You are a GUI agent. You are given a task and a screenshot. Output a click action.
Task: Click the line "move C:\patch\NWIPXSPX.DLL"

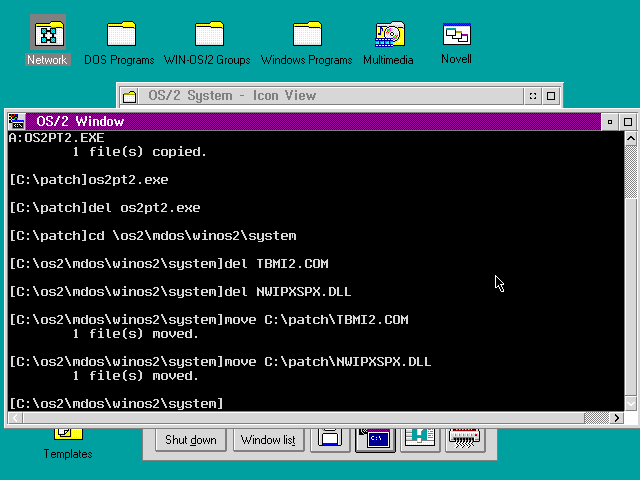[328, 362]
